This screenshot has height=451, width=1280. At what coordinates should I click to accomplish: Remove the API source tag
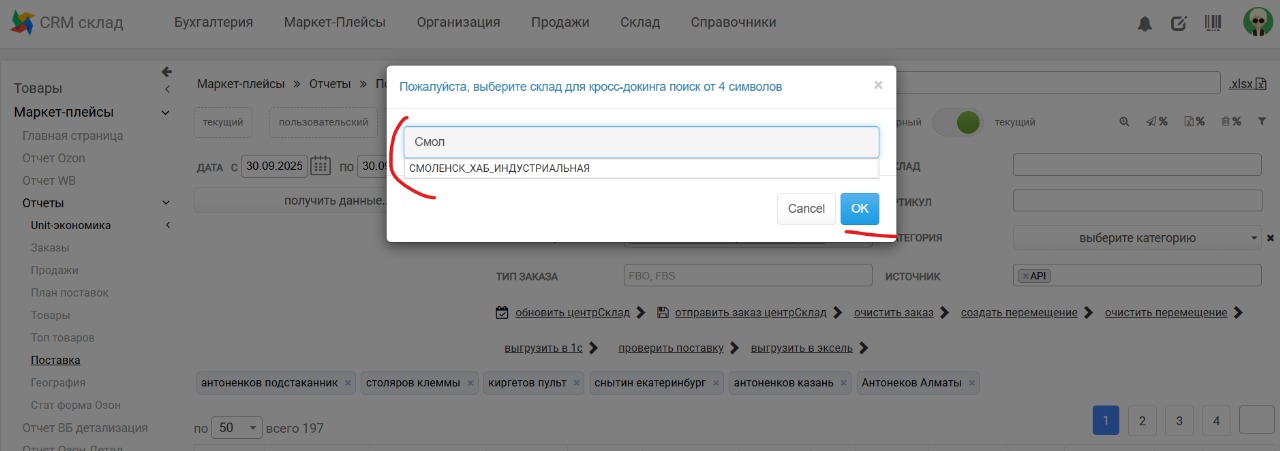[x=1026, y=276]
